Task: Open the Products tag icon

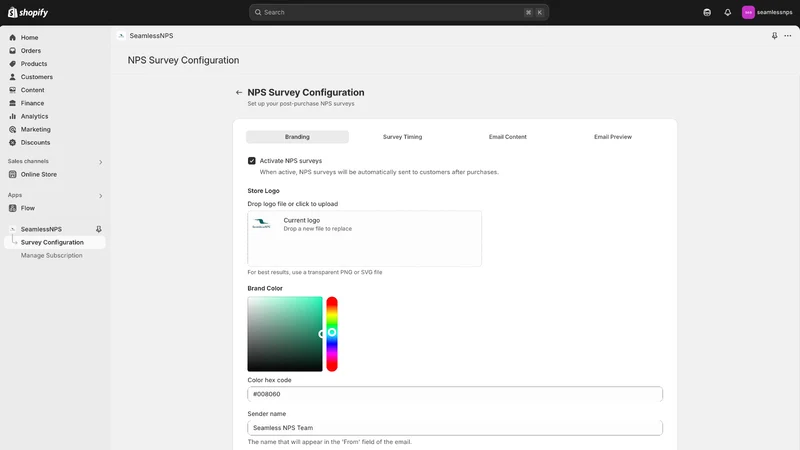Action: [13, 64]
